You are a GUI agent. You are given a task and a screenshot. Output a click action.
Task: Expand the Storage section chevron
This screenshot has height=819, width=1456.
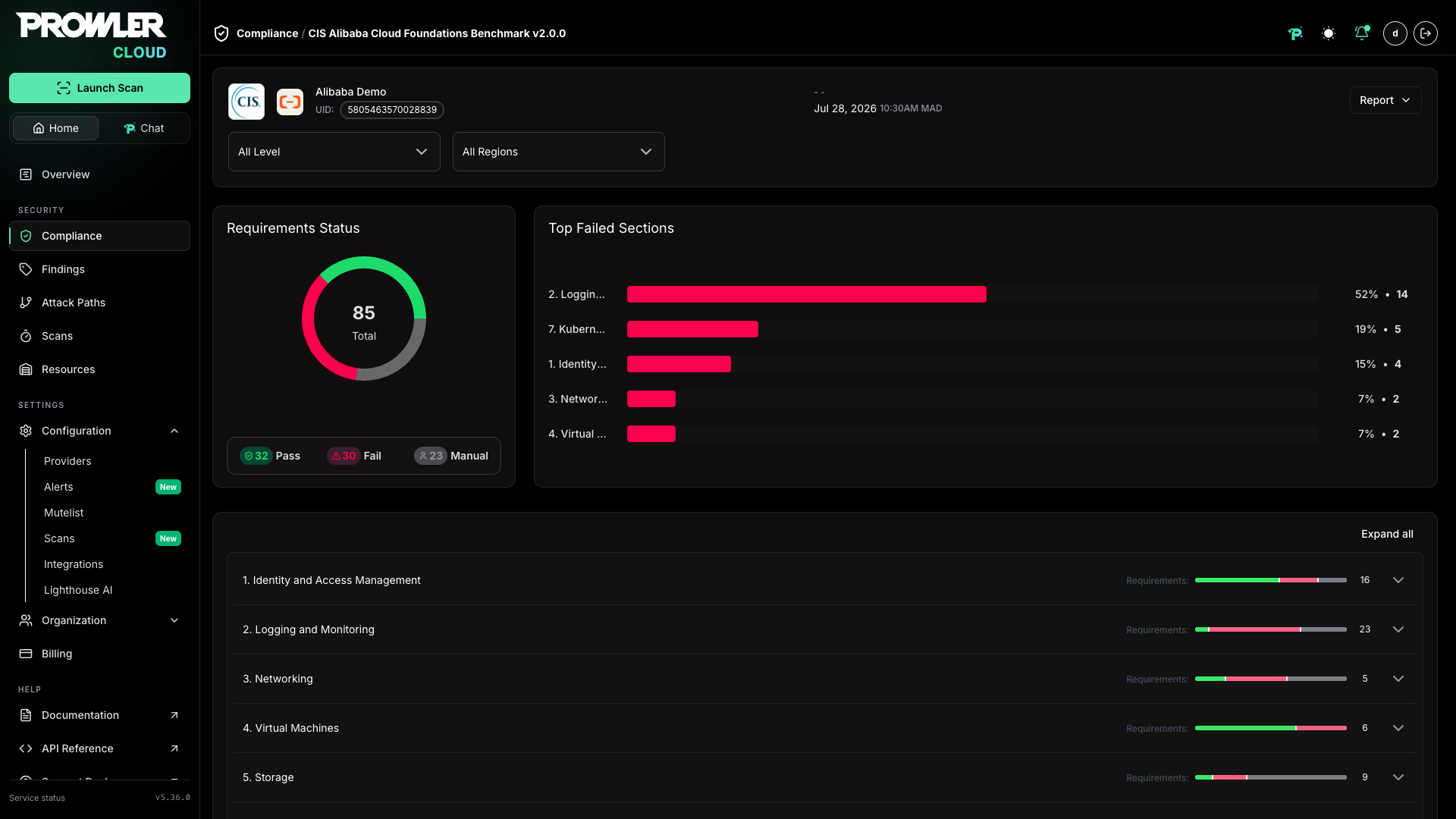point(1398,777)
